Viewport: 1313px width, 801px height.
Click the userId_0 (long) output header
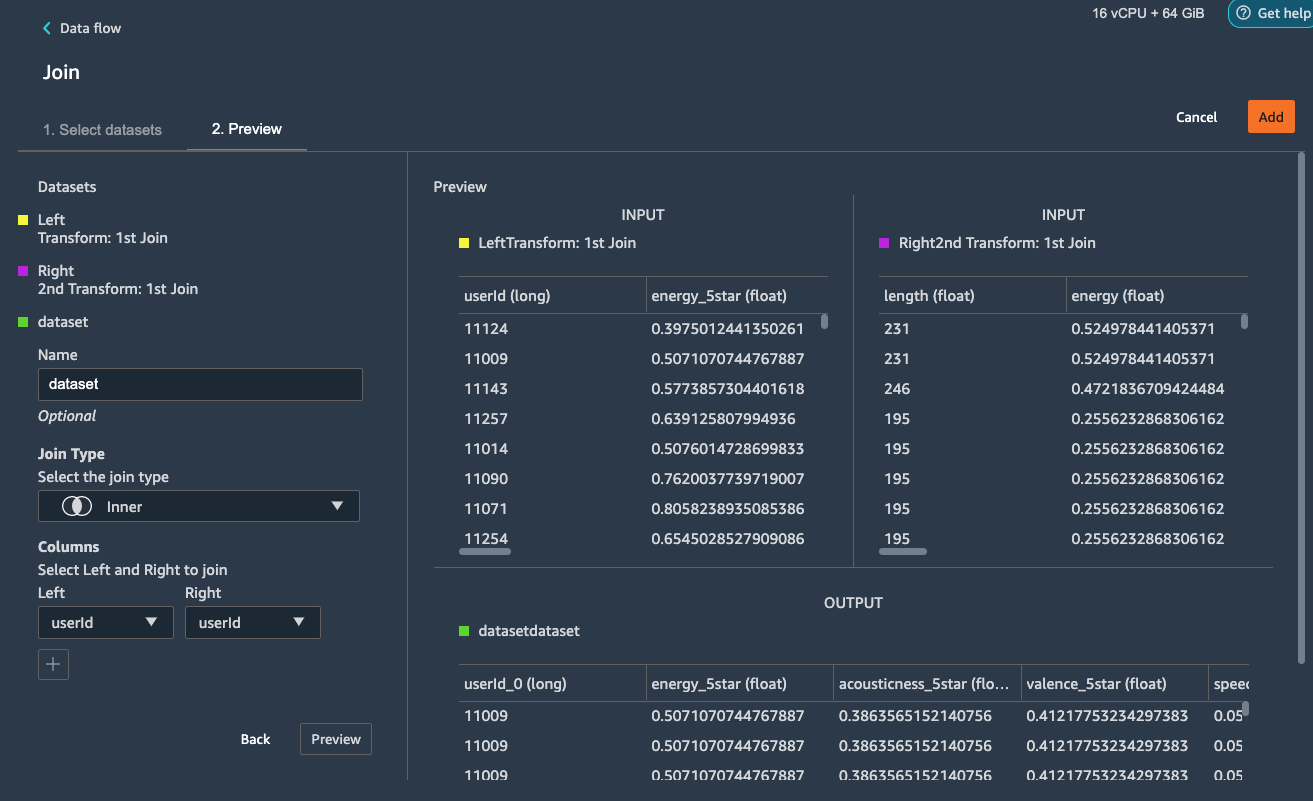point(515,684)
